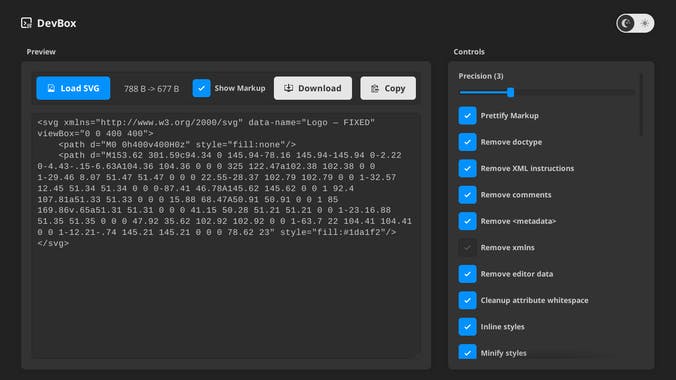Toggle Cleanup attribute whitespace checkbox

[x=467, y=300]
